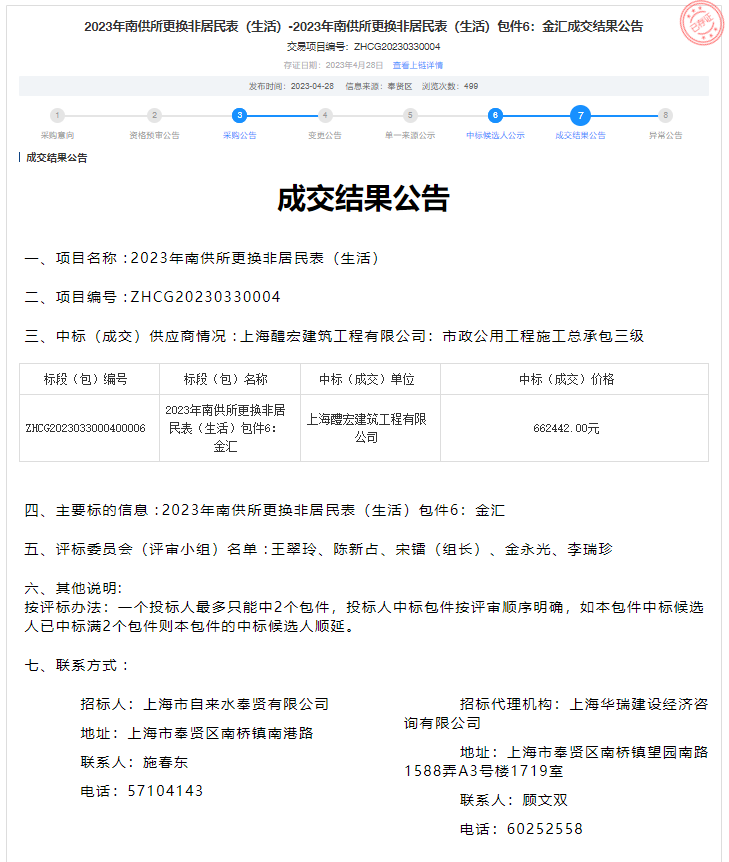Click the 662442.00元 price cell
Image resolution: width=729 pixels, height=862 pixels.
[x=566, y=428]
